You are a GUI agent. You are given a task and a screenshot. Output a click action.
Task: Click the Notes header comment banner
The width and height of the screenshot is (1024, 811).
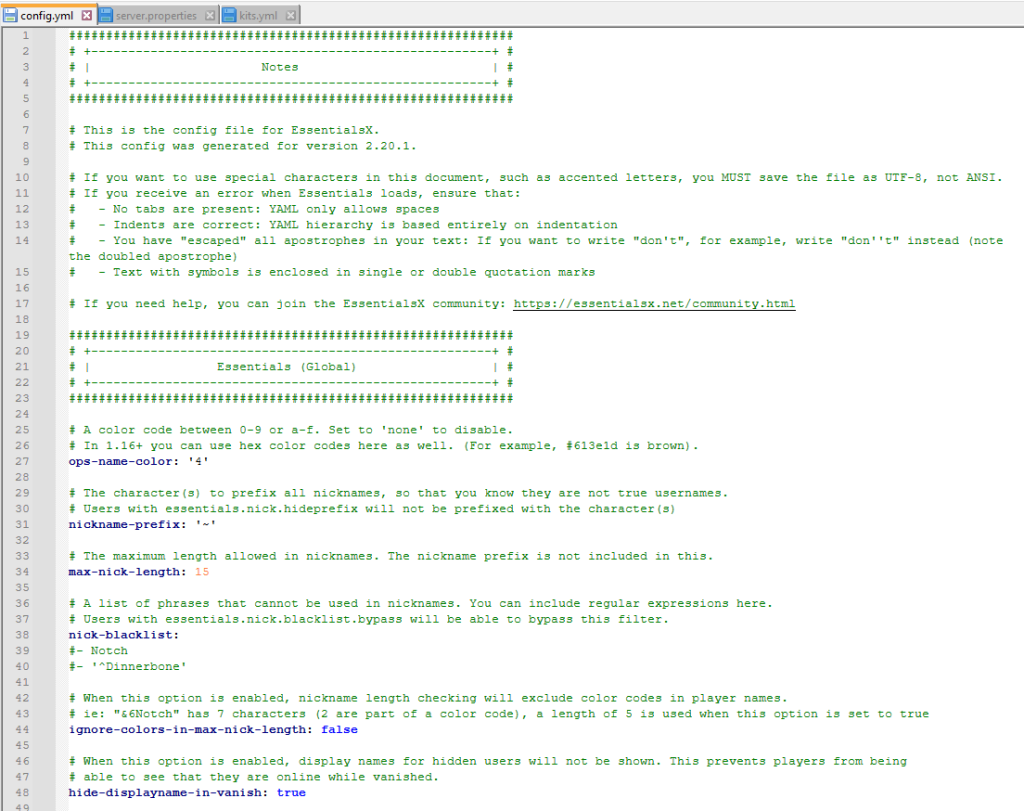pyautogui.click(x=279, y=66)
